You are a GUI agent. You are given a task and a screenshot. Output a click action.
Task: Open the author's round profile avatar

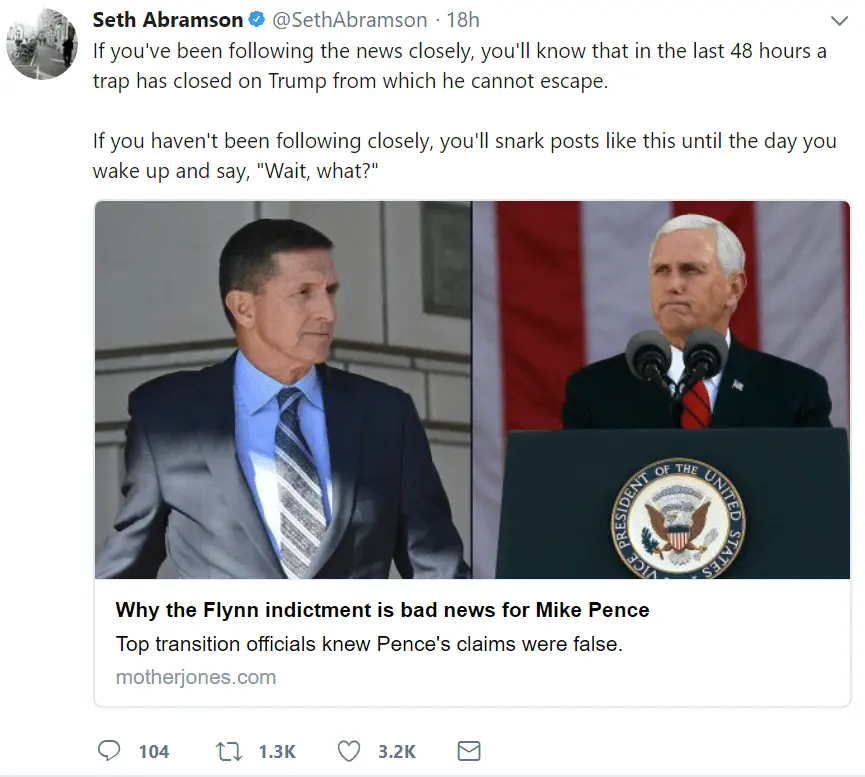[x=42, y=43]
